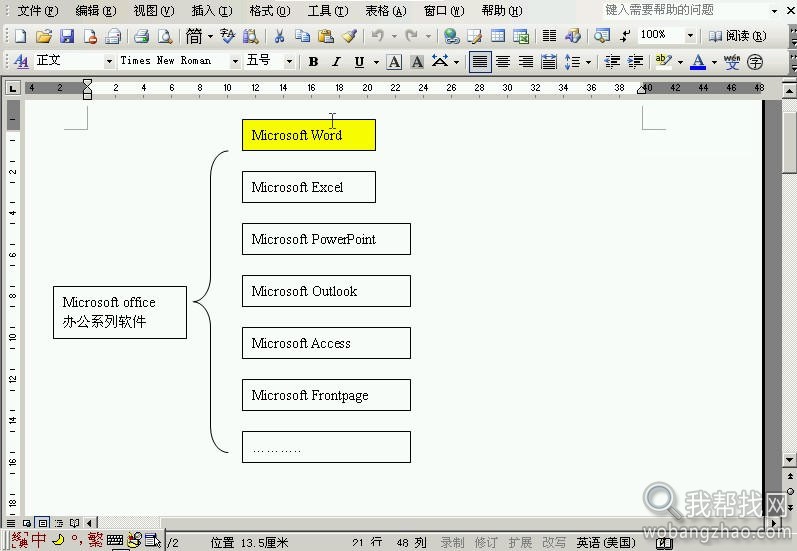Toggle the tab stop type selector on the ruler
Screen dimensions: 797x551
pyautogui.click(x=13, y=88)
